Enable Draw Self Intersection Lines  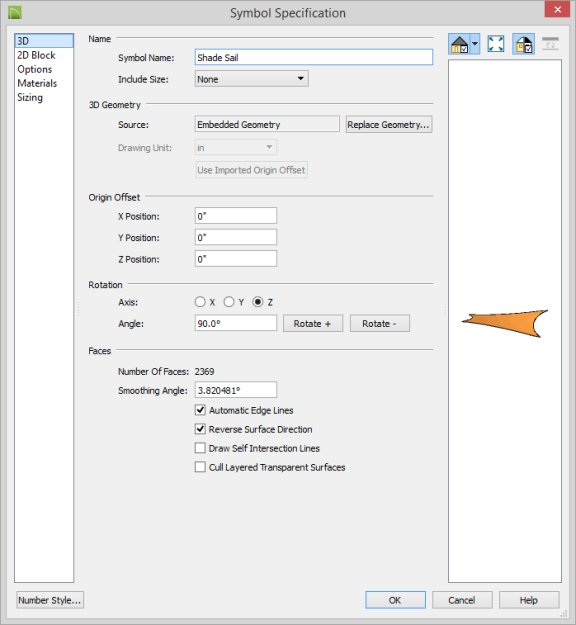coord(200,448)
